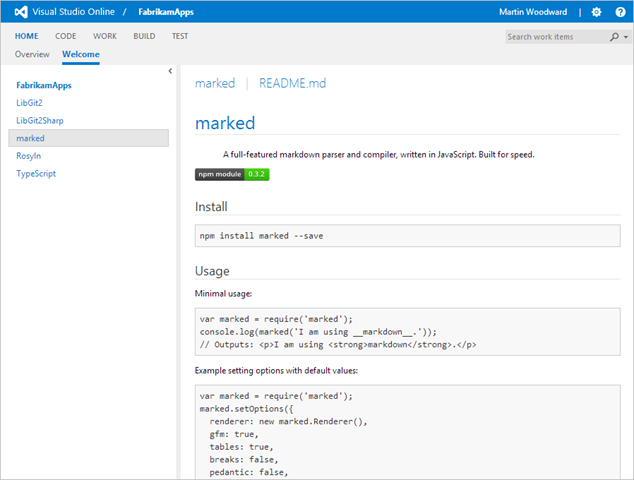Image resolution: width=634 pixels, height=480 pixels.
Task: Click the 'Minimal usage:' text
Action: point(223,294)
